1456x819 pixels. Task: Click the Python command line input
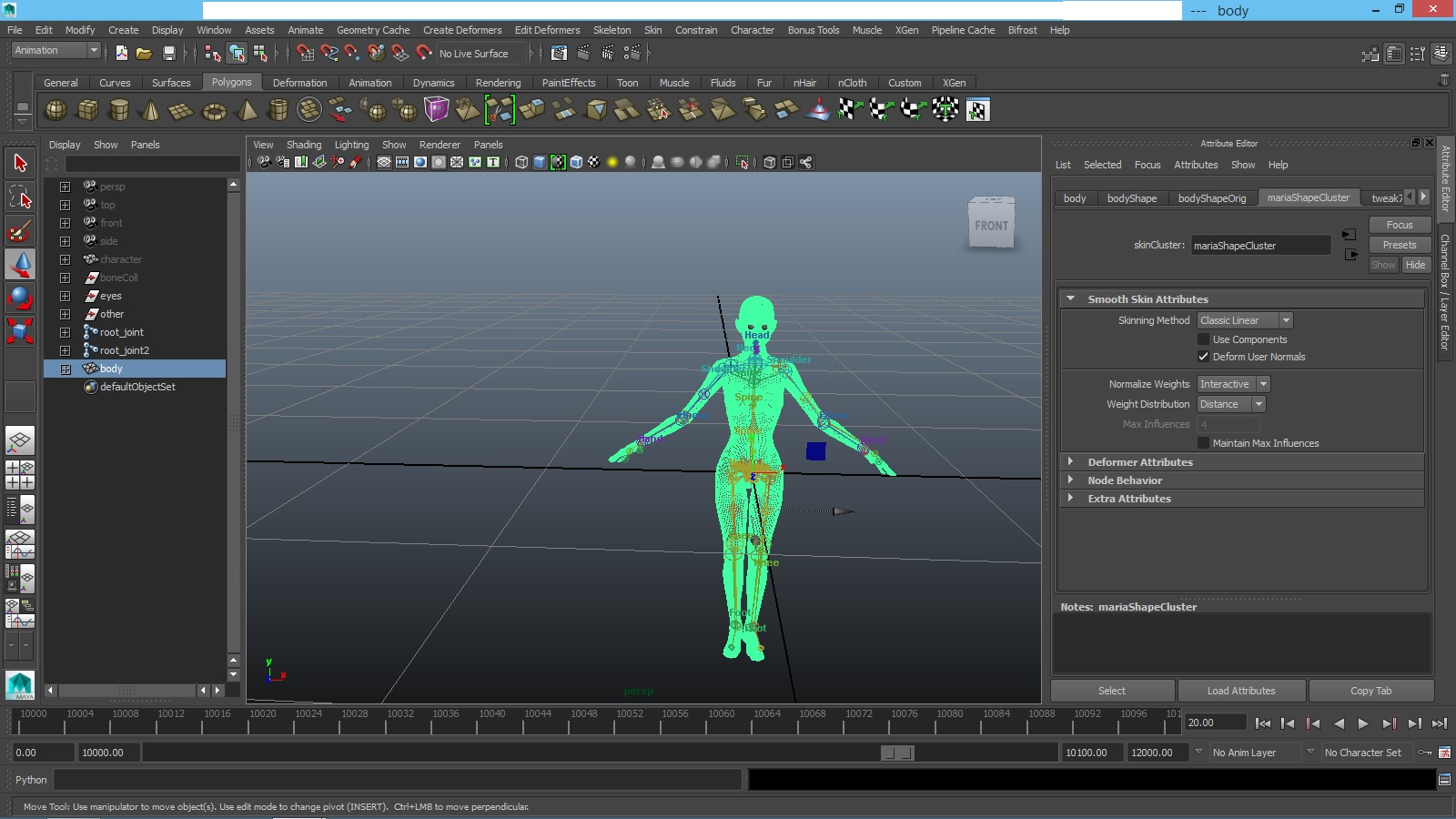coord(398,780)
